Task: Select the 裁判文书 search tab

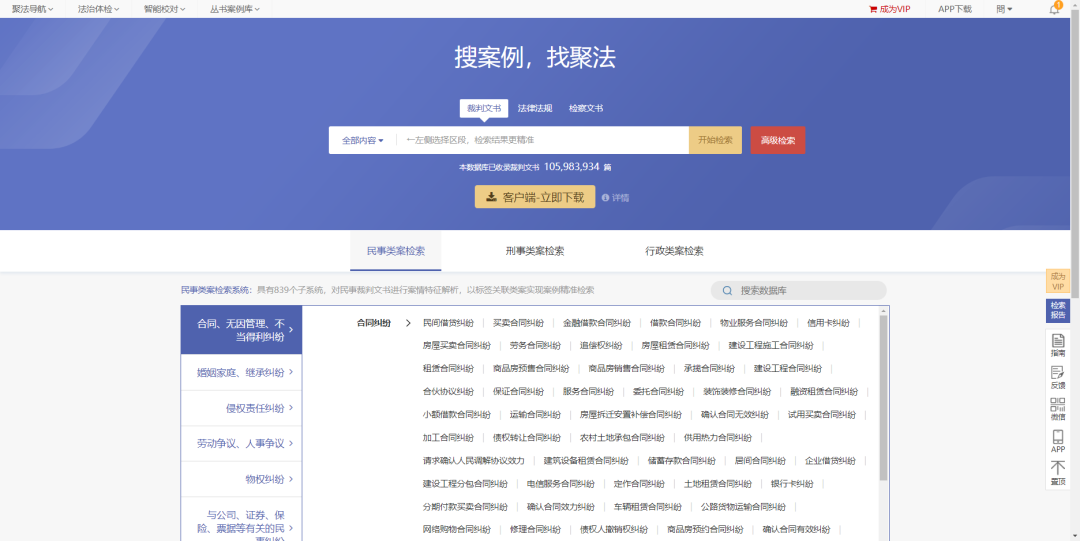Action: pos(484,109)
